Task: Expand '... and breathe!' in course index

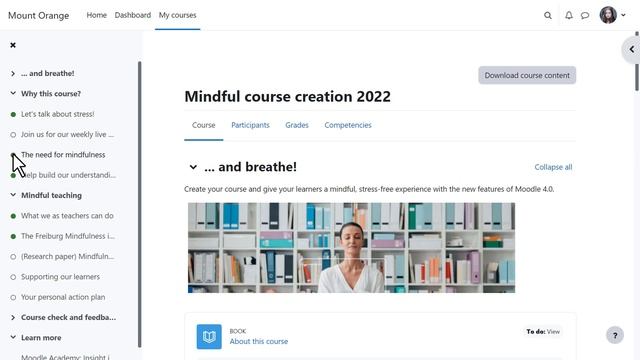Action: [x=13, y=73]
